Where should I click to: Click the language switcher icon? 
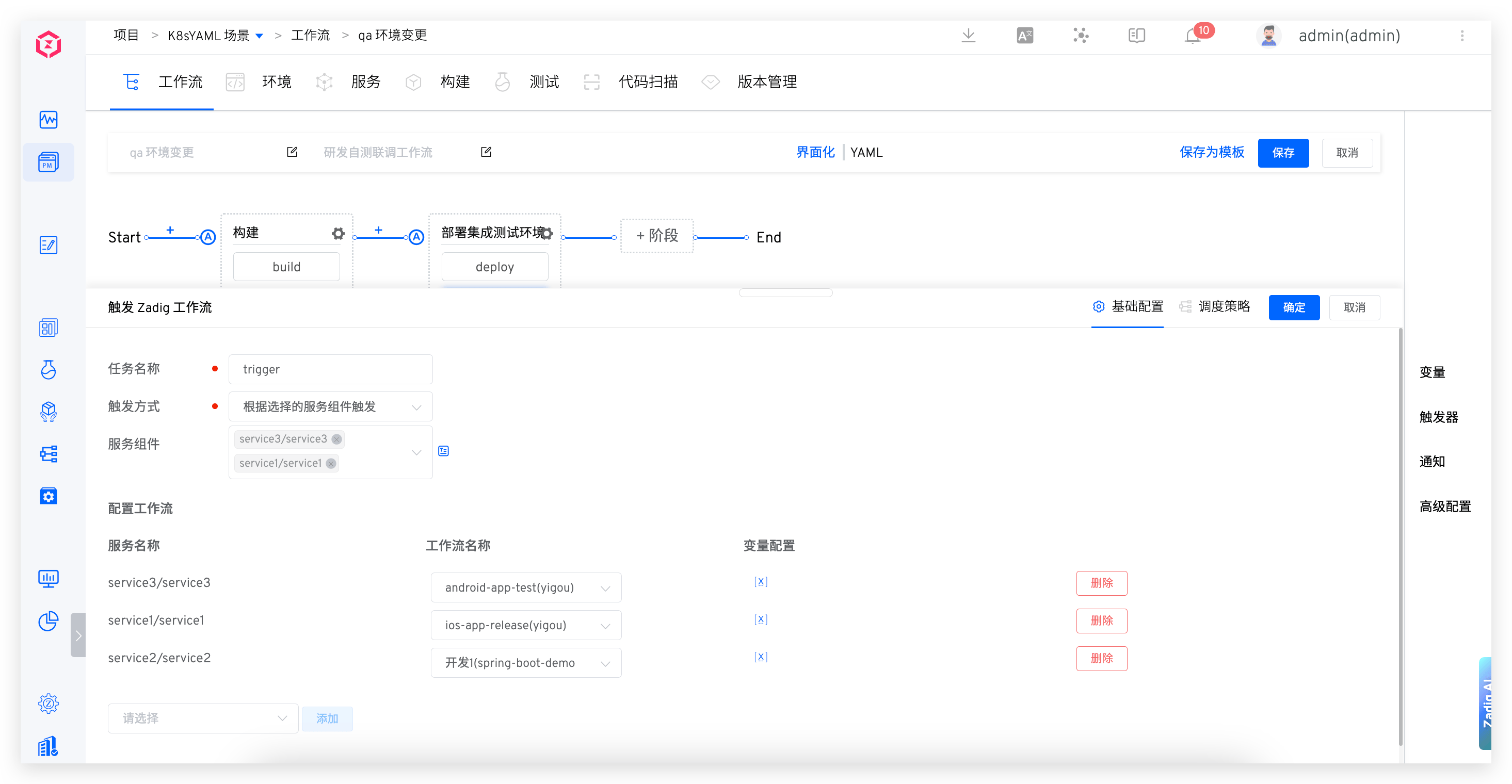1024,35
